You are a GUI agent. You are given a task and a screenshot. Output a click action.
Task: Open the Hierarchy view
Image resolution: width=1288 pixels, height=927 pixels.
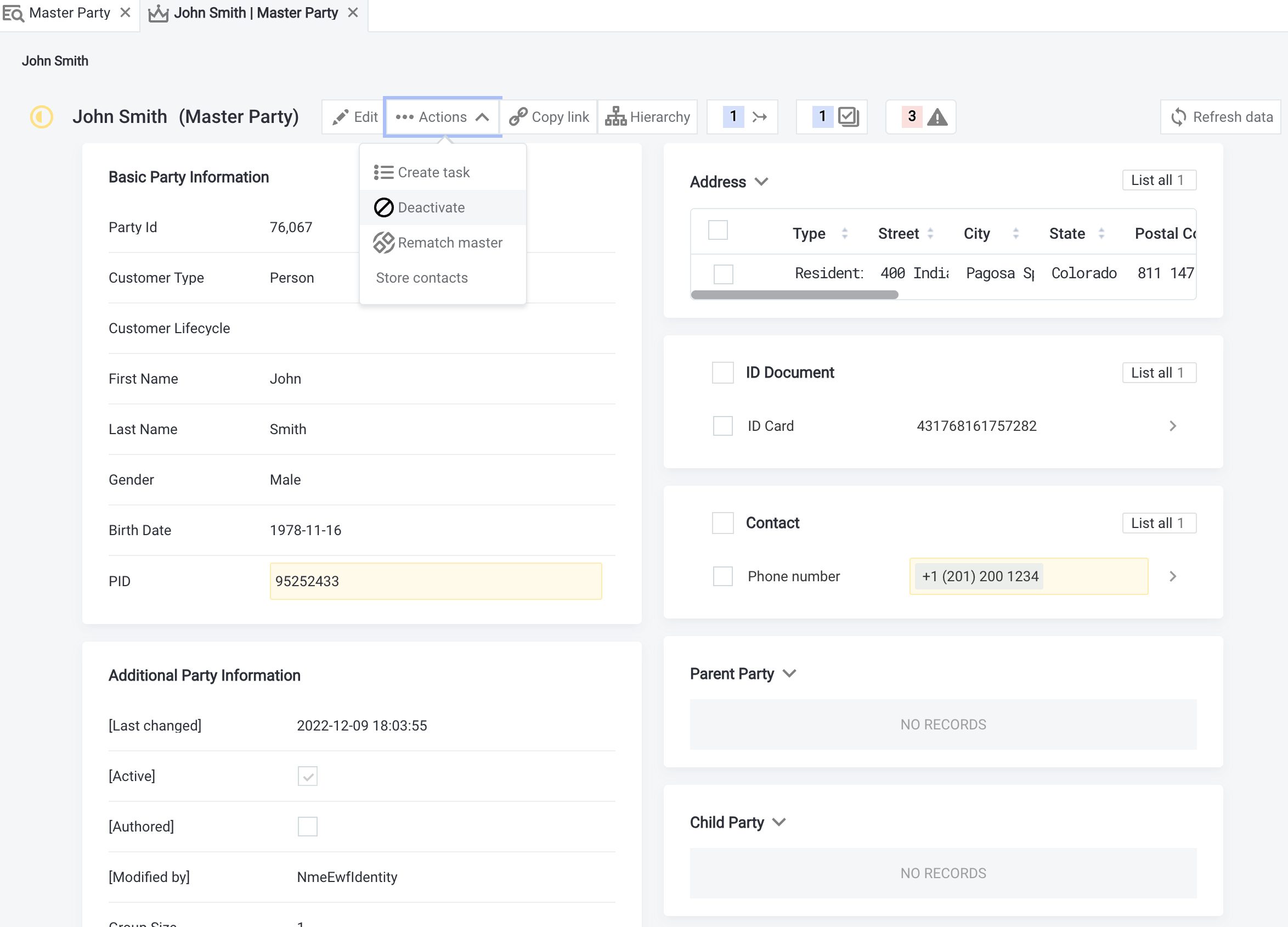(x=647, y=116)
